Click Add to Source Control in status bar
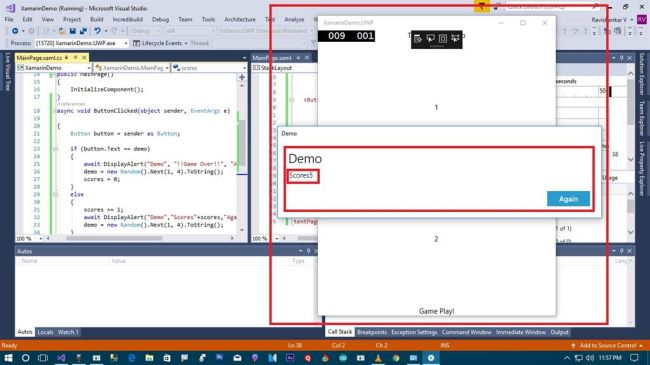Screen dimensions: 650x365 pos(607,345)
